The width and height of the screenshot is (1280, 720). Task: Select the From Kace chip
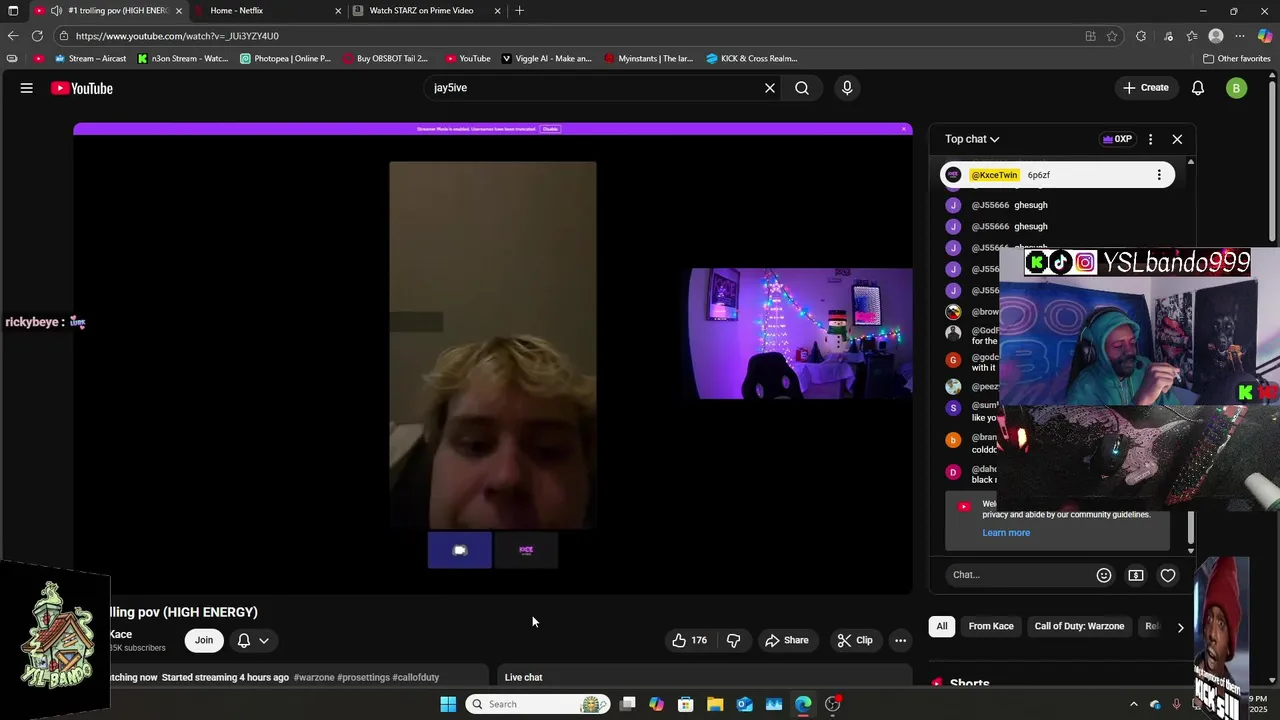coord(991,626)
